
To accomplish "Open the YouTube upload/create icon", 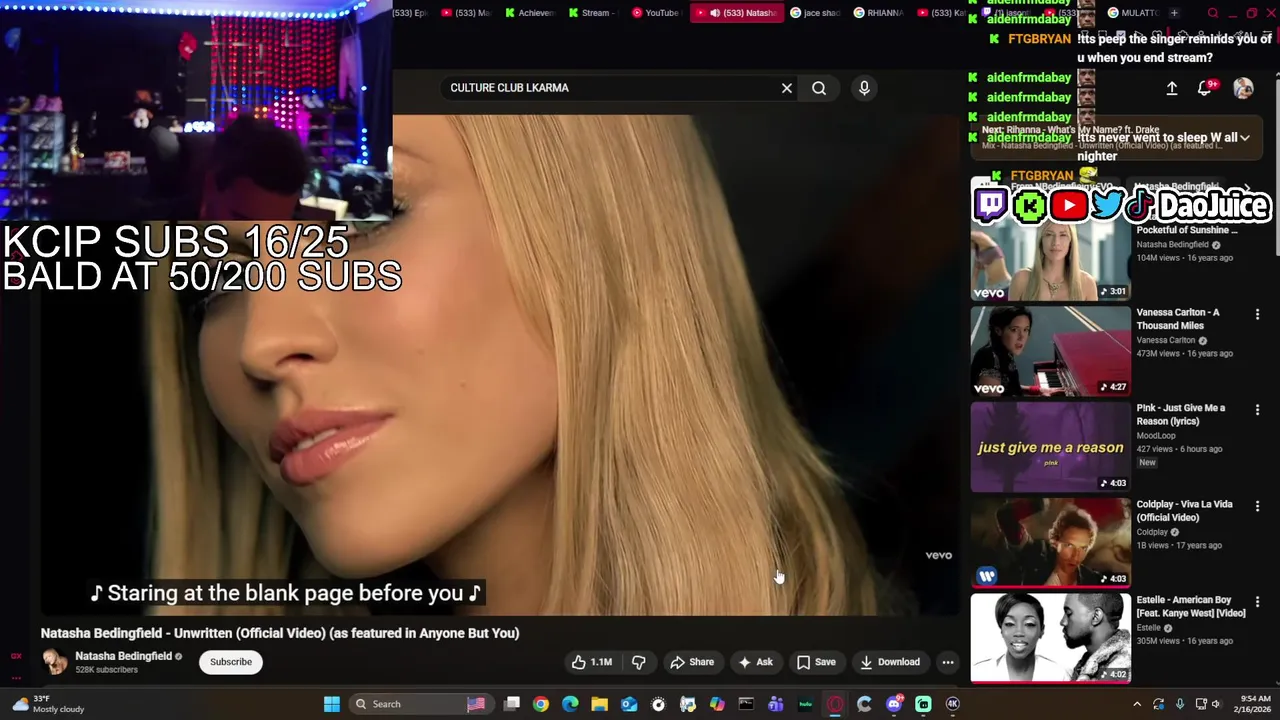I will (x=1172, y=88).
